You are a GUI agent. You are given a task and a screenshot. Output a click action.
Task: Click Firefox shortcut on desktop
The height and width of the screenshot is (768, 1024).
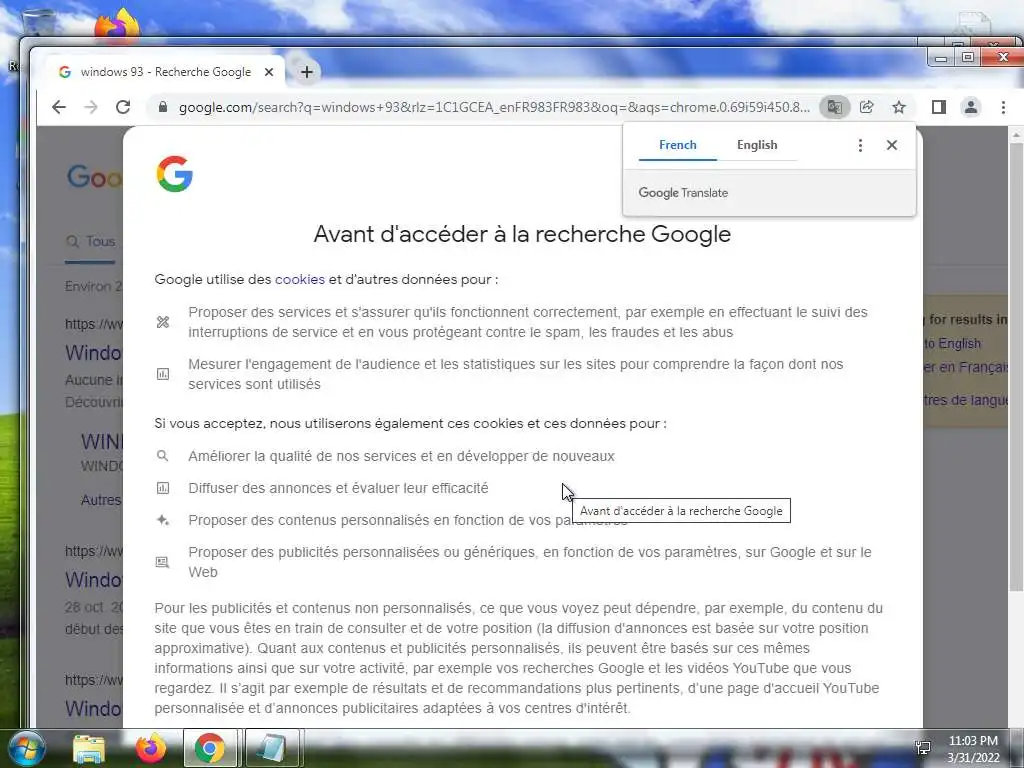[x=118, y=25]
